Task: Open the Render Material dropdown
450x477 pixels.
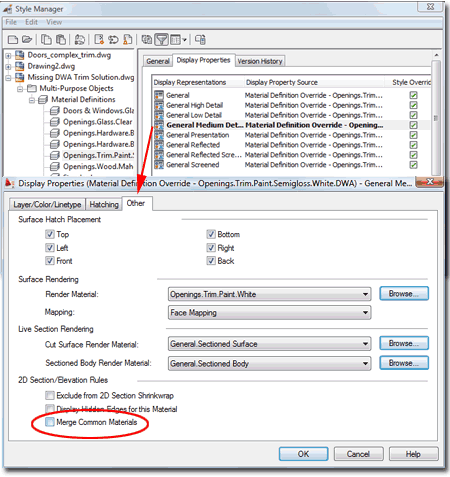Action: (269, 294)
